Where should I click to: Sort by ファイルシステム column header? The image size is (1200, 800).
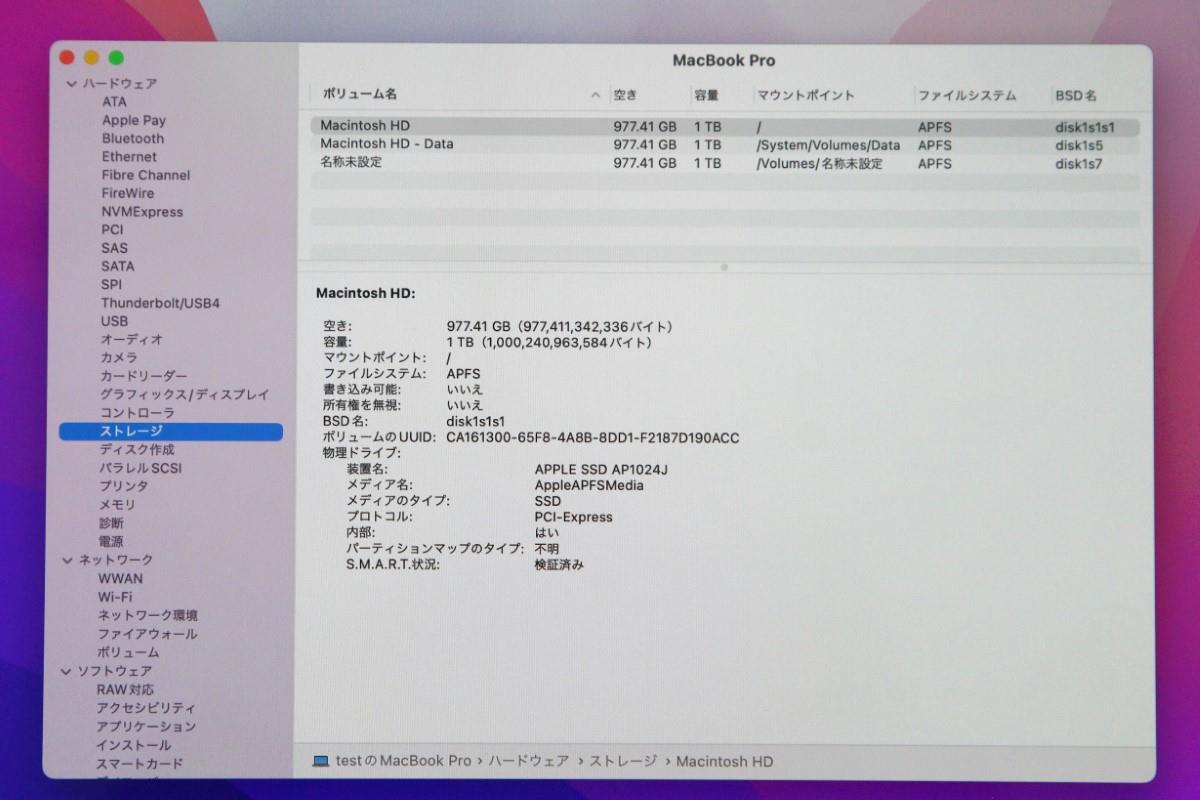[x=967, y=96]
